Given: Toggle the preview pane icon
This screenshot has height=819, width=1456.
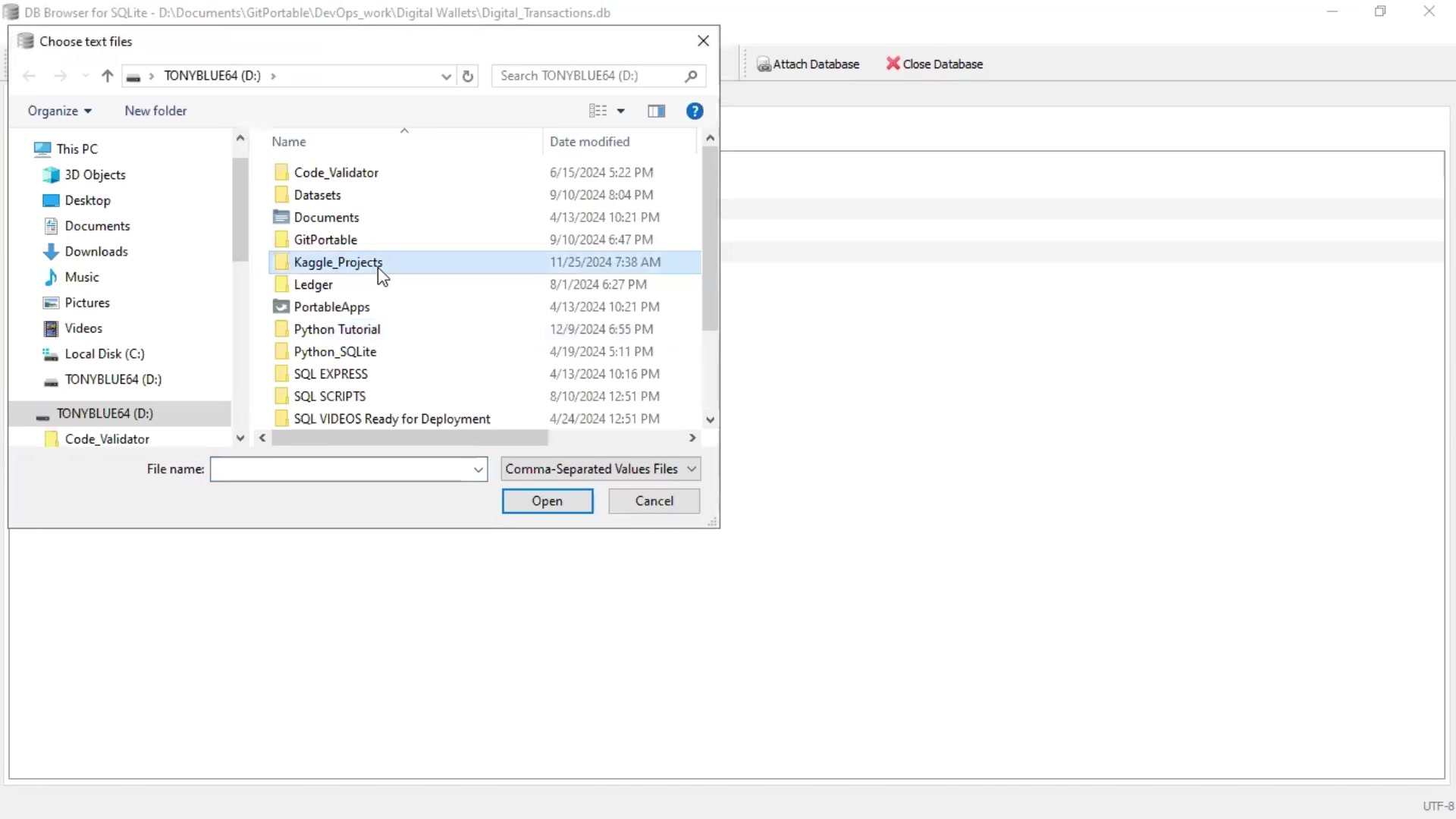Looking at the screenshot, I should pos(656,111).
